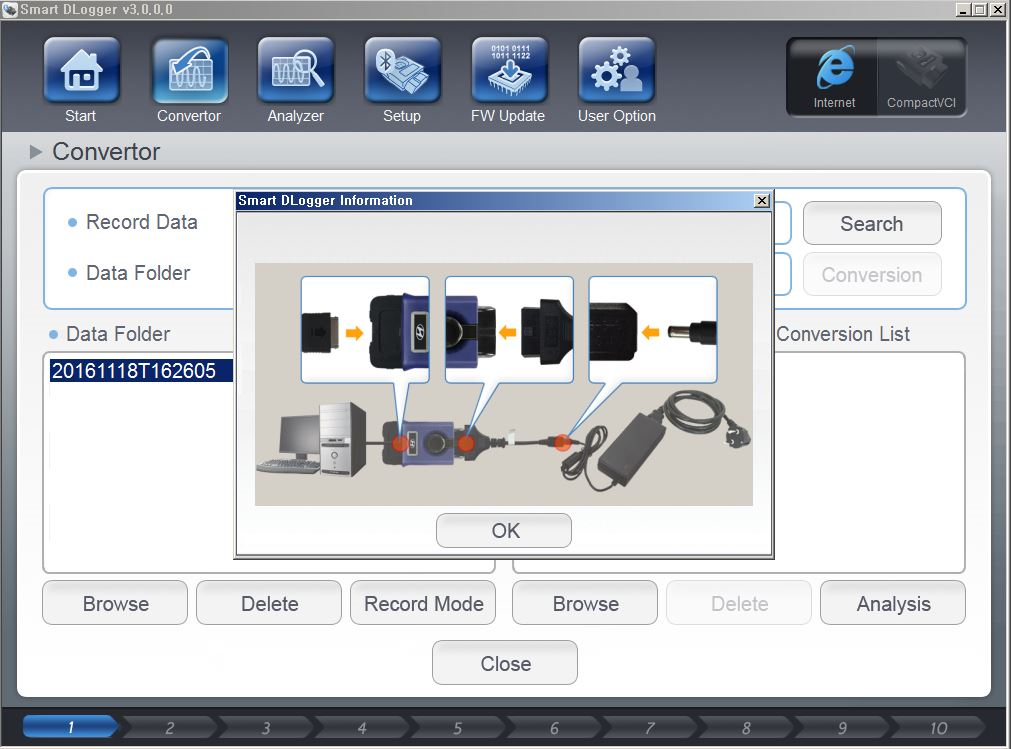1011x749 pixels.
Task: Go to step 6 in progress bar
Action: (553, 727)
